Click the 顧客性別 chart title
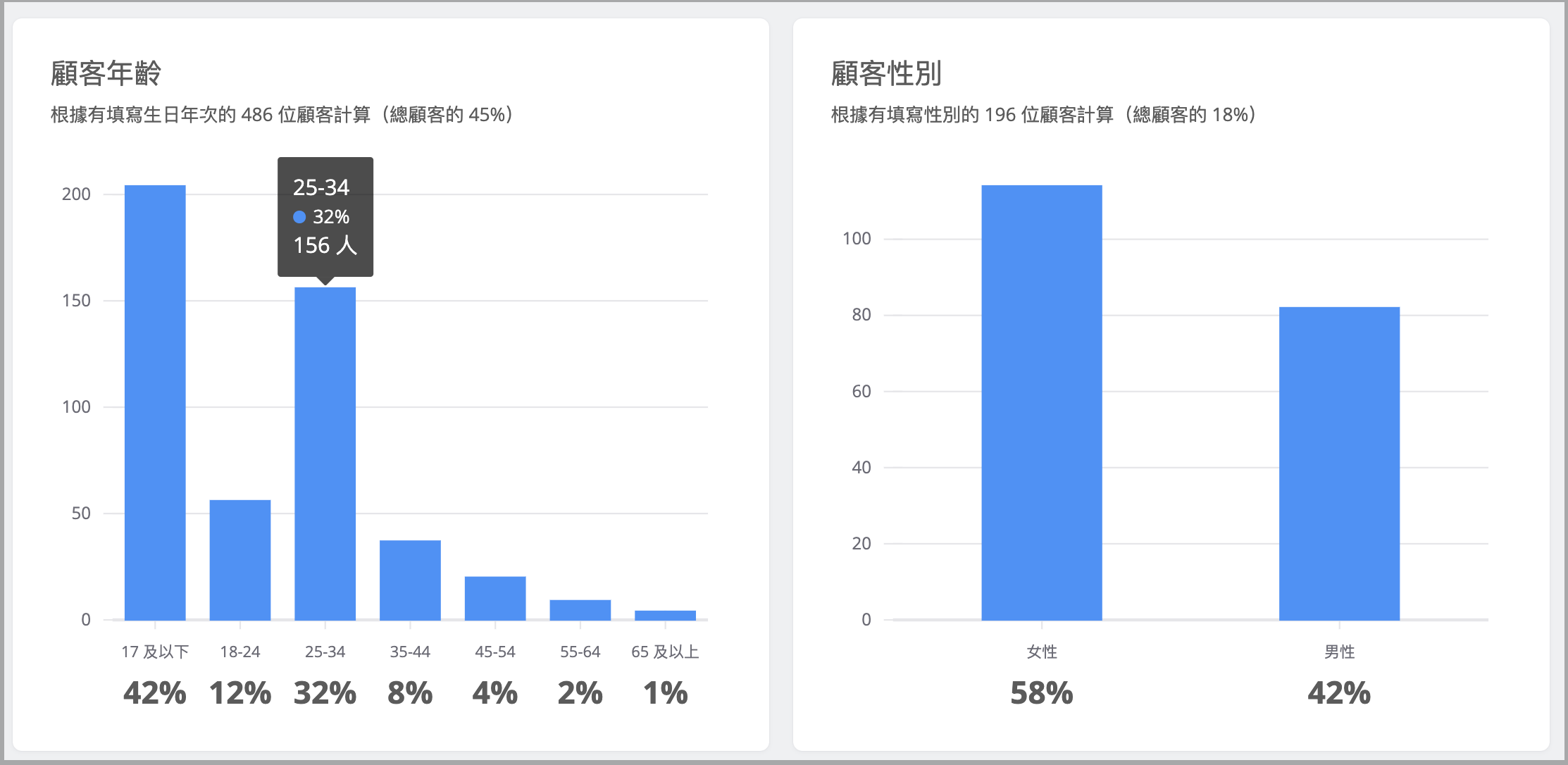The width and height of the screenshot is (1568, 765). [x=886, y=73]
